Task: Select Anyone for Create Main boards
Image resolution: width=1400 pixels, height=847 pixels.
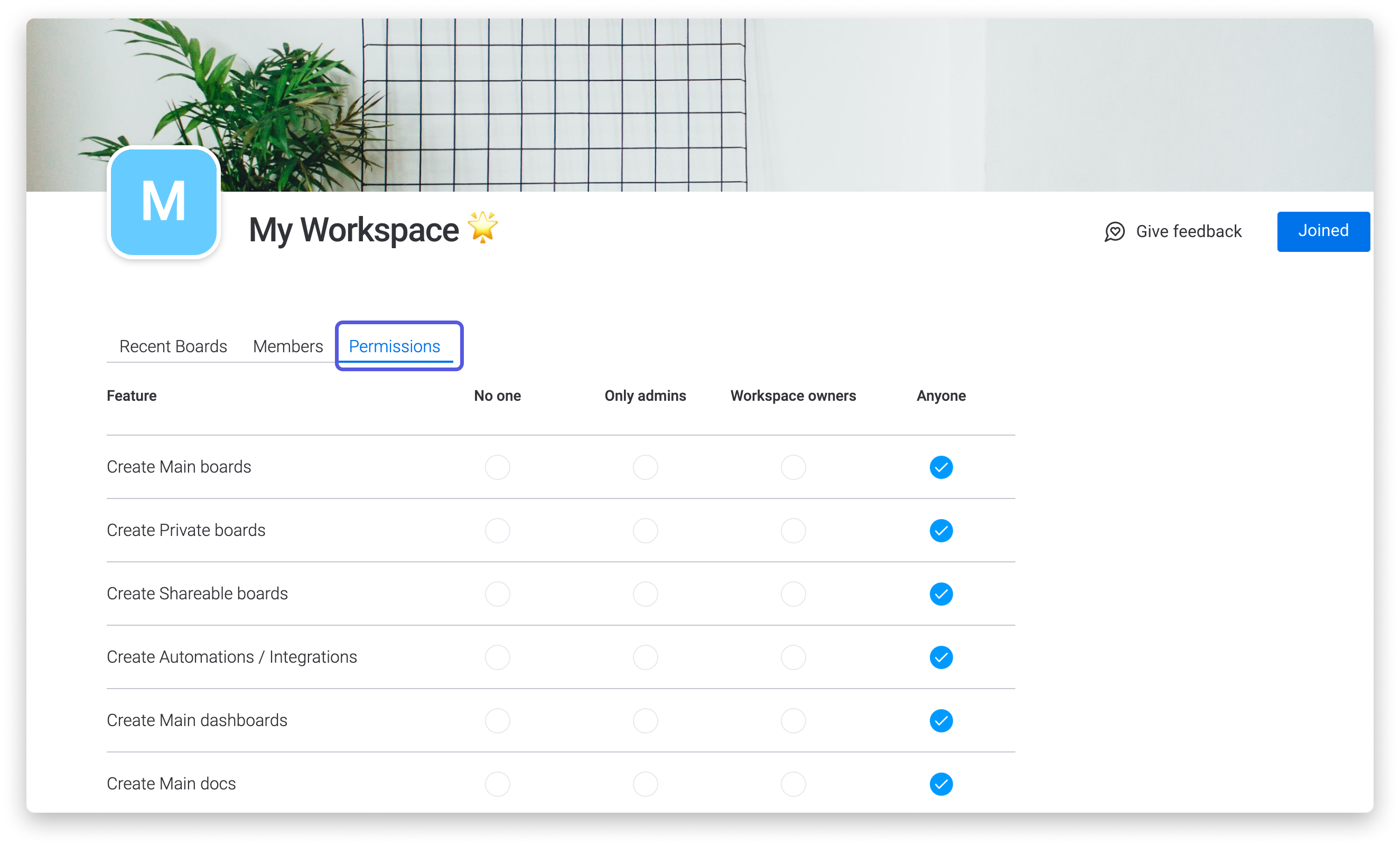Action: coord(941,467)
